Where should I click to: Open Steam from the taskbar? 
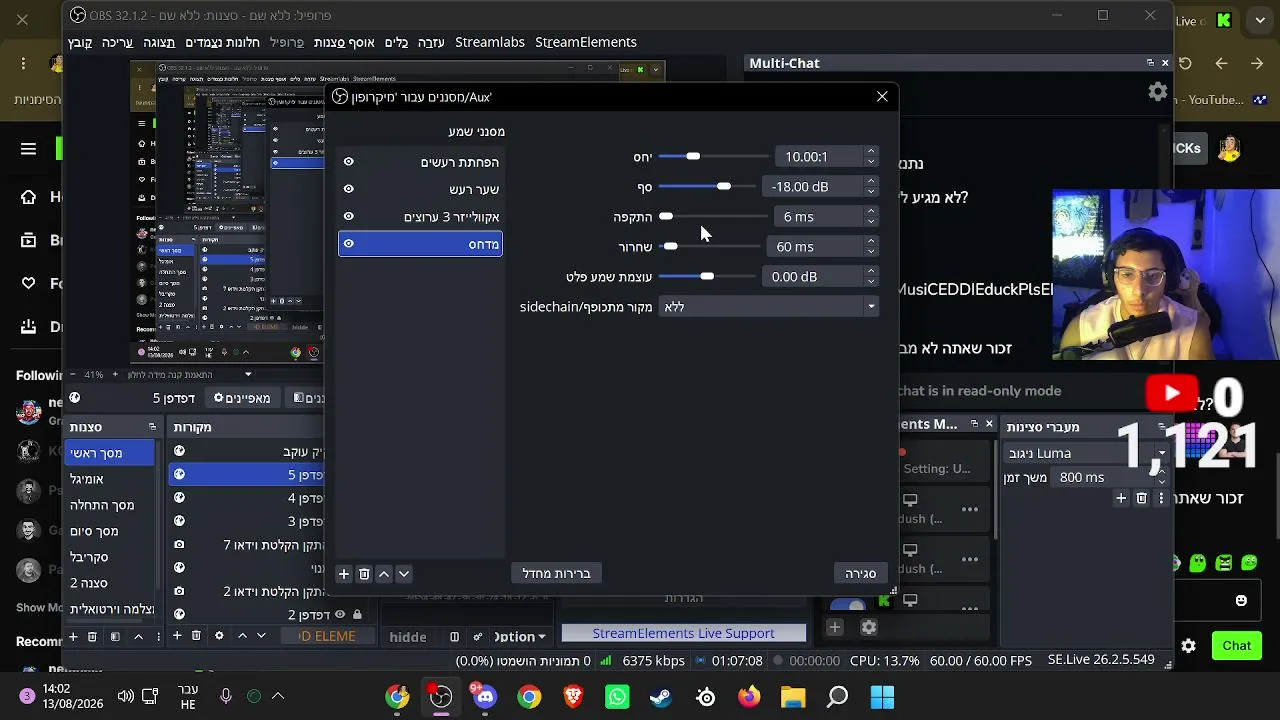click(x=661, y=697)
